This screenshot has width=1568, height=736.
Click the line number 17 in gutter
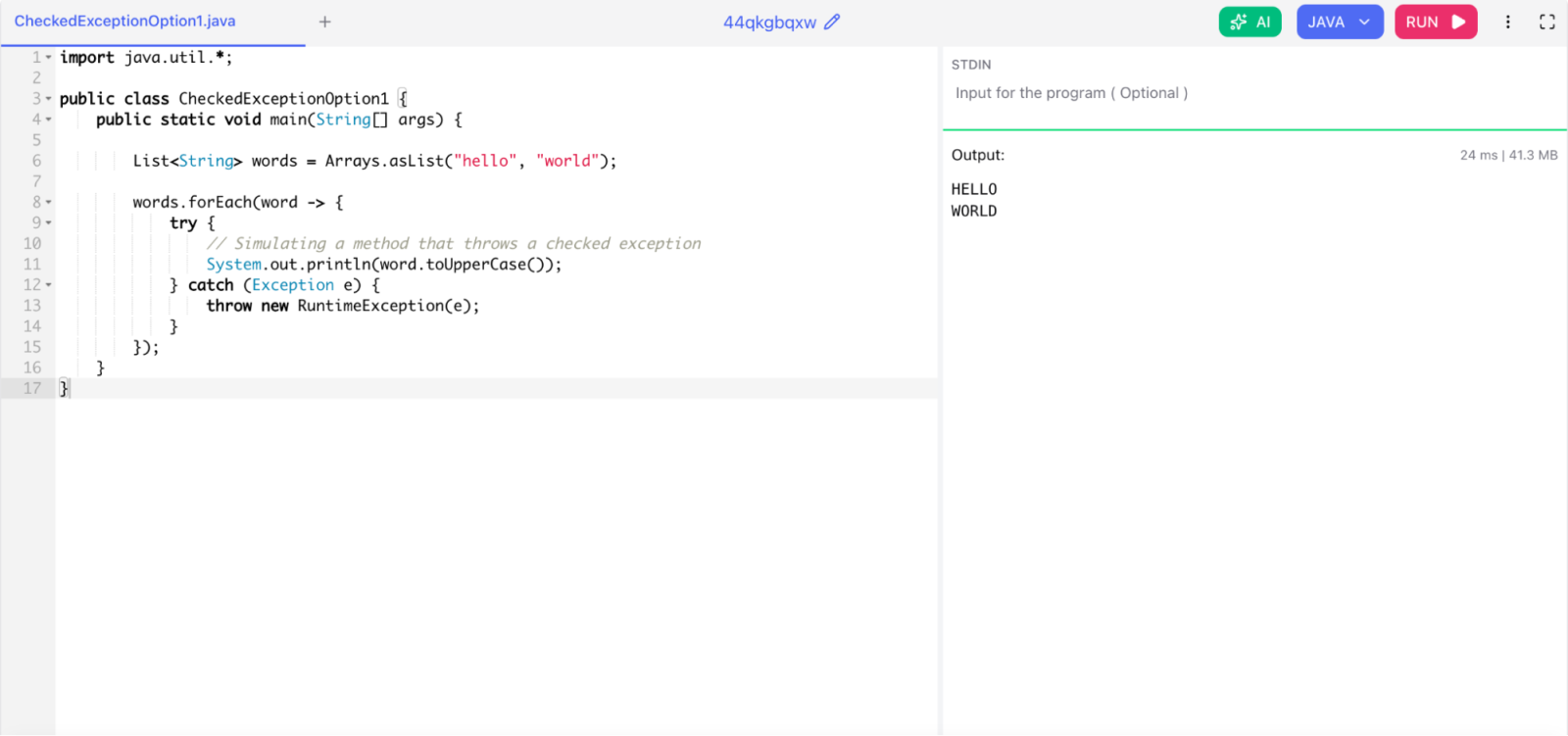[x=32, y=388]
